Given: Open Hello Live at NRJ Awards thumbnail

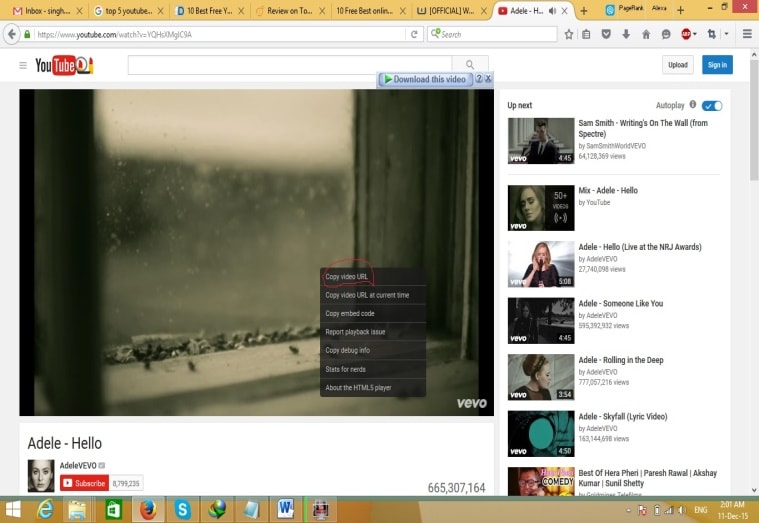Looking at the screenshot, I should 541,264.
